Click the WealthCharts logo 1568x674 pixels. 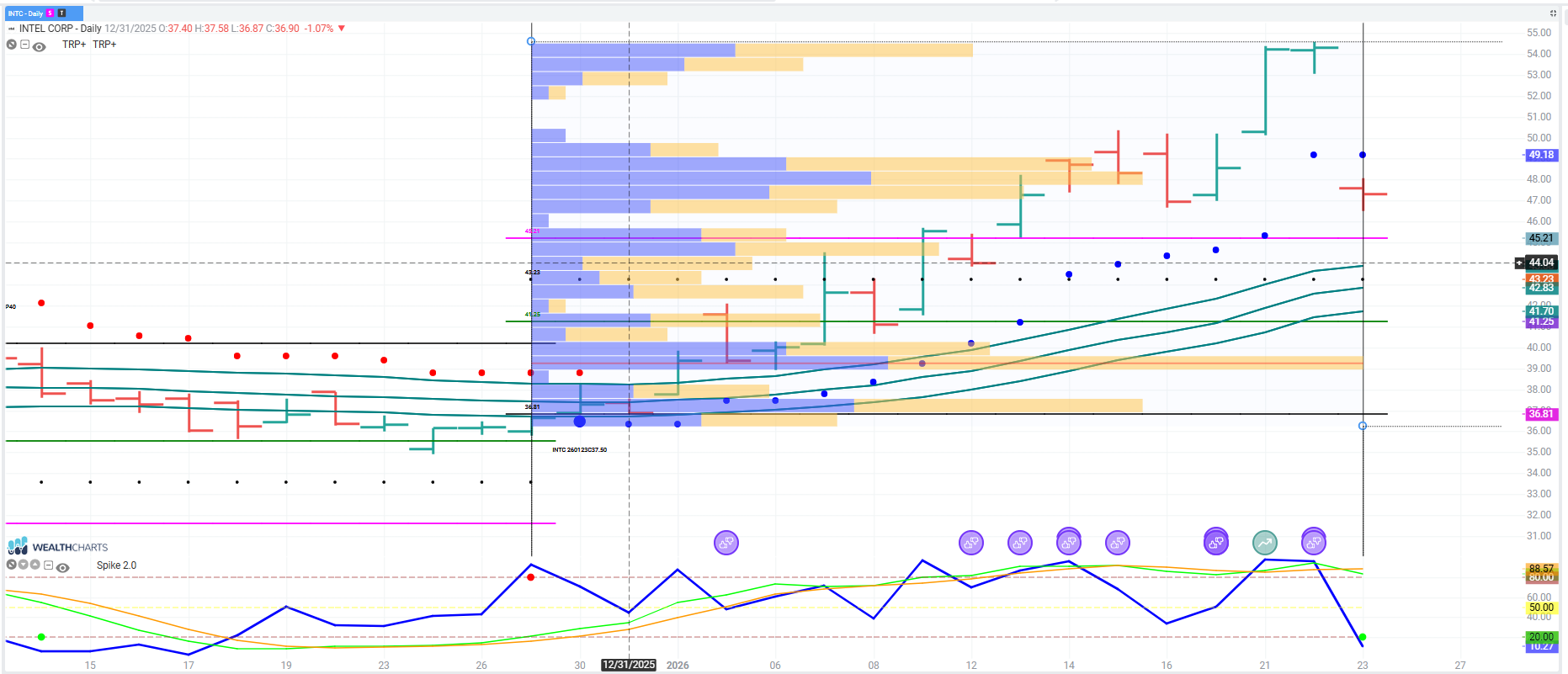[57, 547]
